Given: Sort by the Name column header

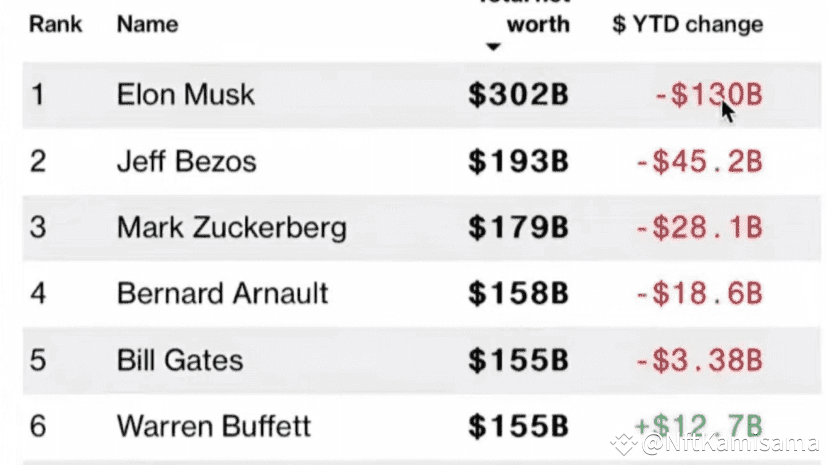Looking at the screenshot, I should click(148, 24).
